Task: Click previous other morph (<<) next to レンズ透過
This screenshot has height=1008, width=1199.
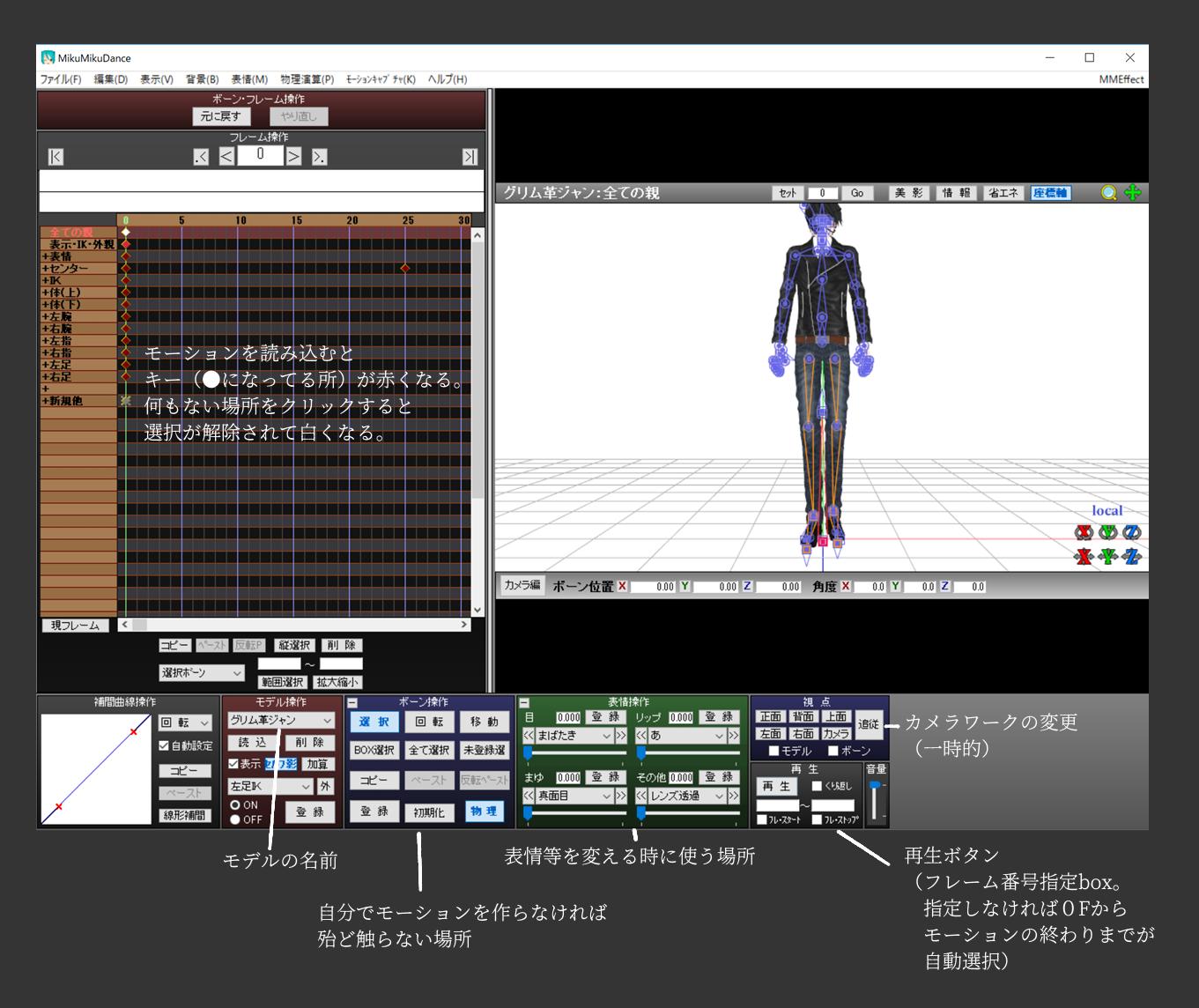Action: (x=641, y=796)
